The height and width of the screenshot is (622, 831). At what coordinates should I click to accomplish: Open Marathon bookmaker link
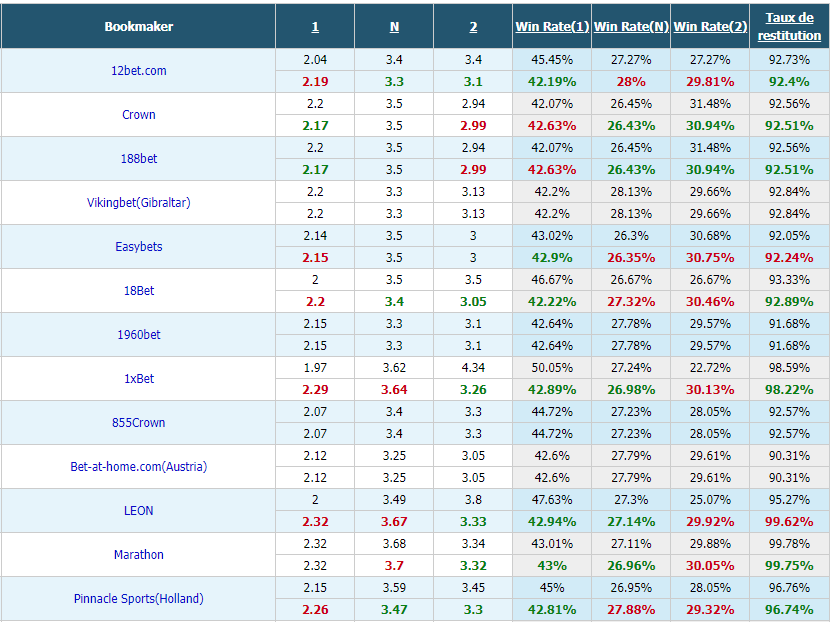(x=138, y=554)
